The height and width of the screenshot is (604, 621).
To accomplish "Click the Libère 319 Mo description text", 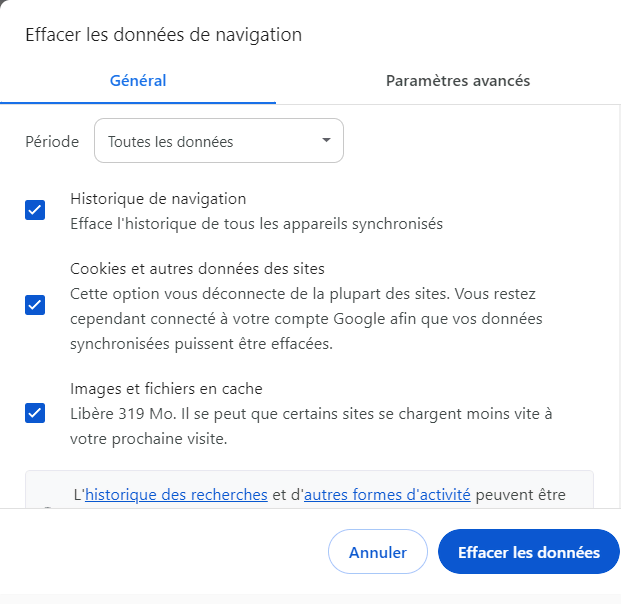I will click(x=310, y=413).
